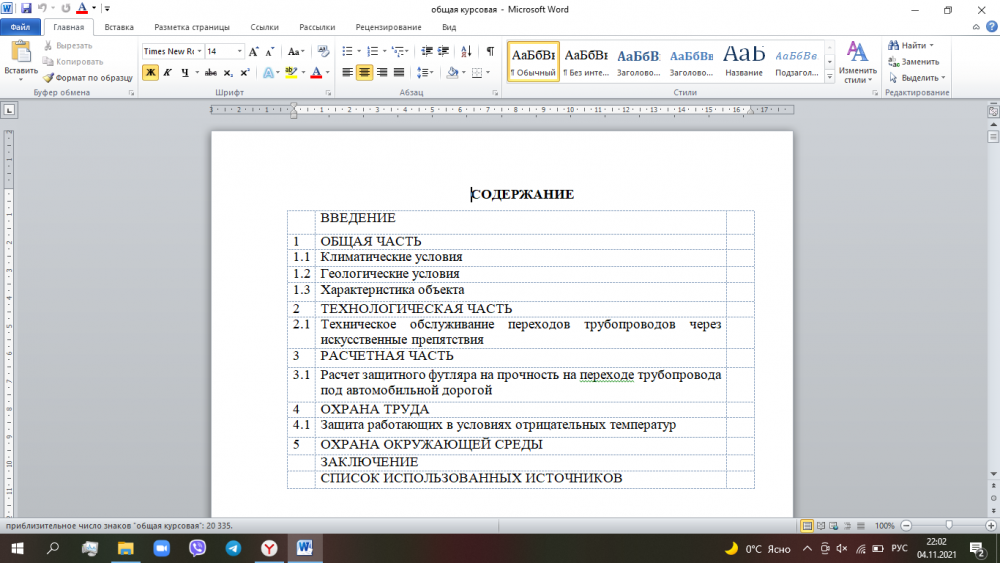This screenshot has width=1000, height=563.
Task: Increase indent icon
Action: [x=443, y=51]
